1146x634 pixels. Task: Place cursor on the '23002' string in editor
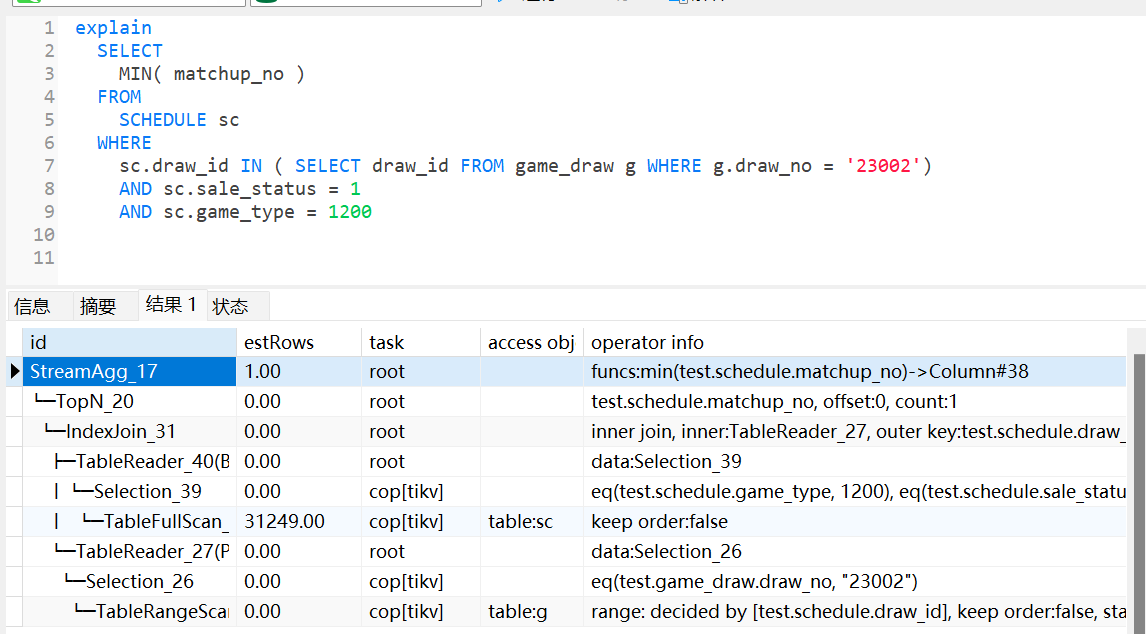tap(883, 166)
